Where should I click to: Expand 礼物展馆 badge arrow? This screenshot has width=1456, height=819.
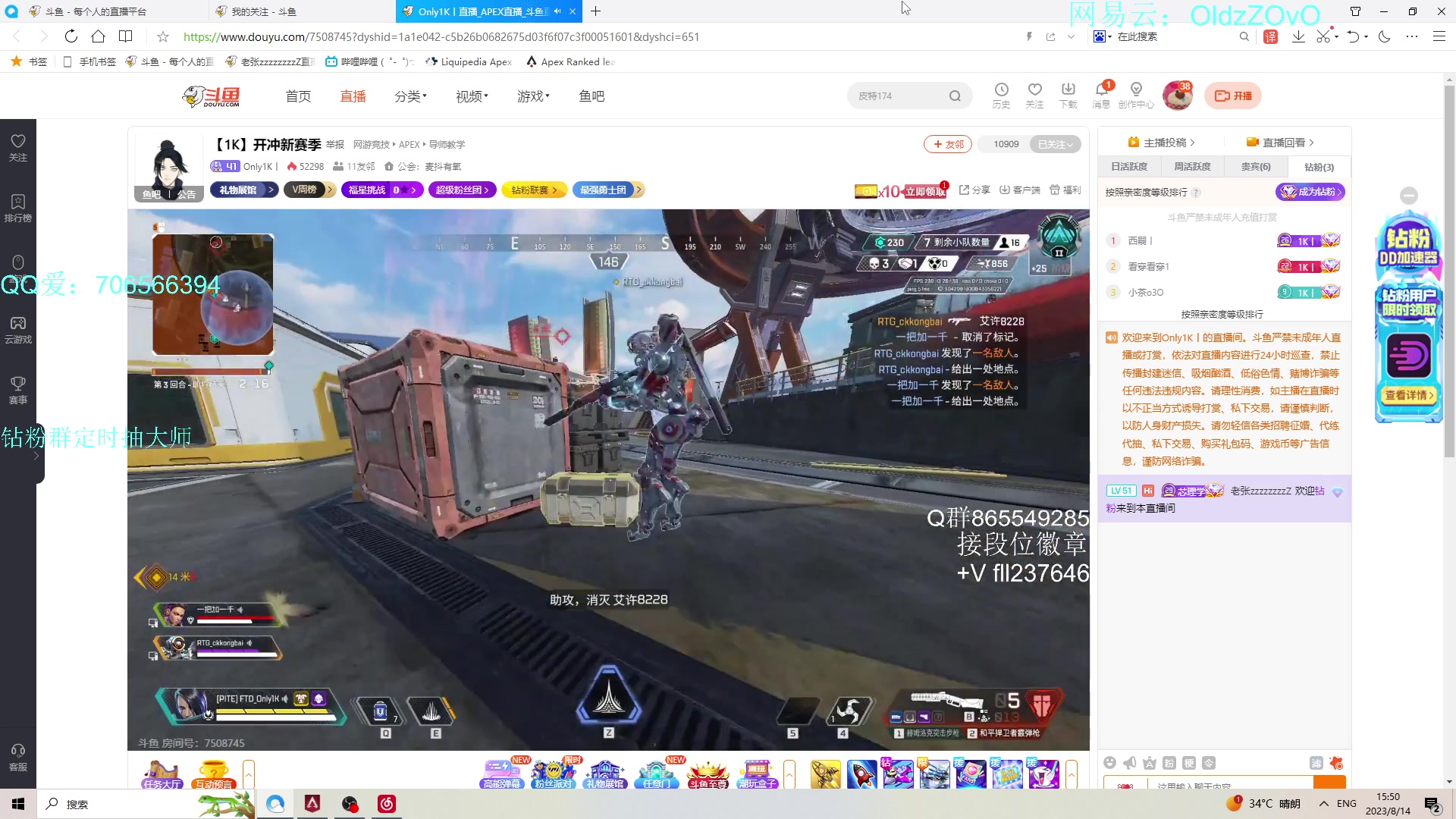pos(271,190)
